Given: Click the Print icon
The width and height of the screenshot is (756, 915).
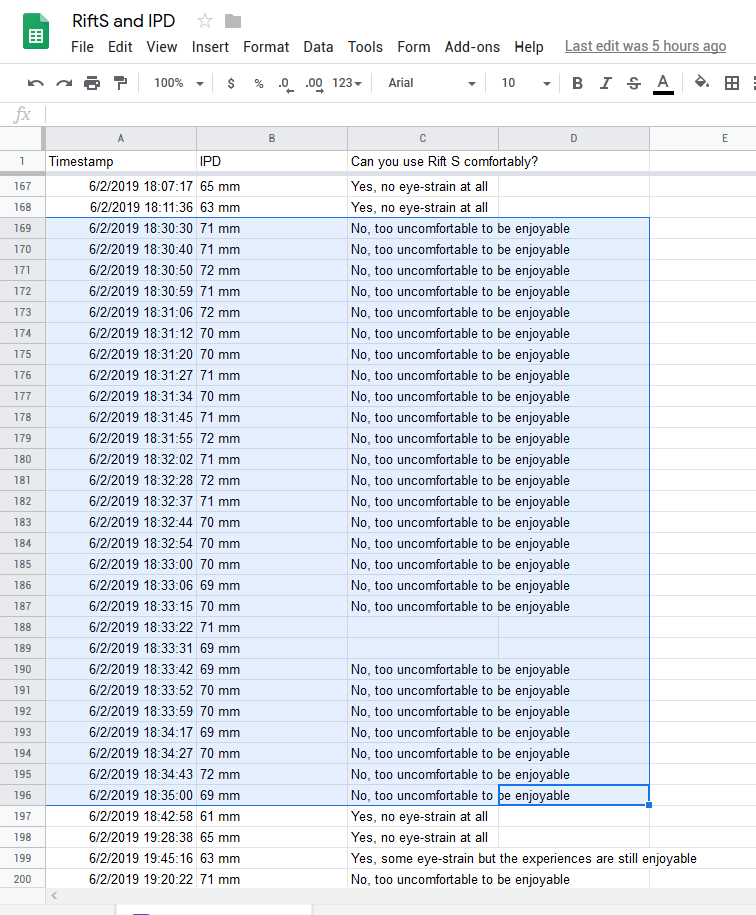Looking at the screenshot, I should pos(92,83).
